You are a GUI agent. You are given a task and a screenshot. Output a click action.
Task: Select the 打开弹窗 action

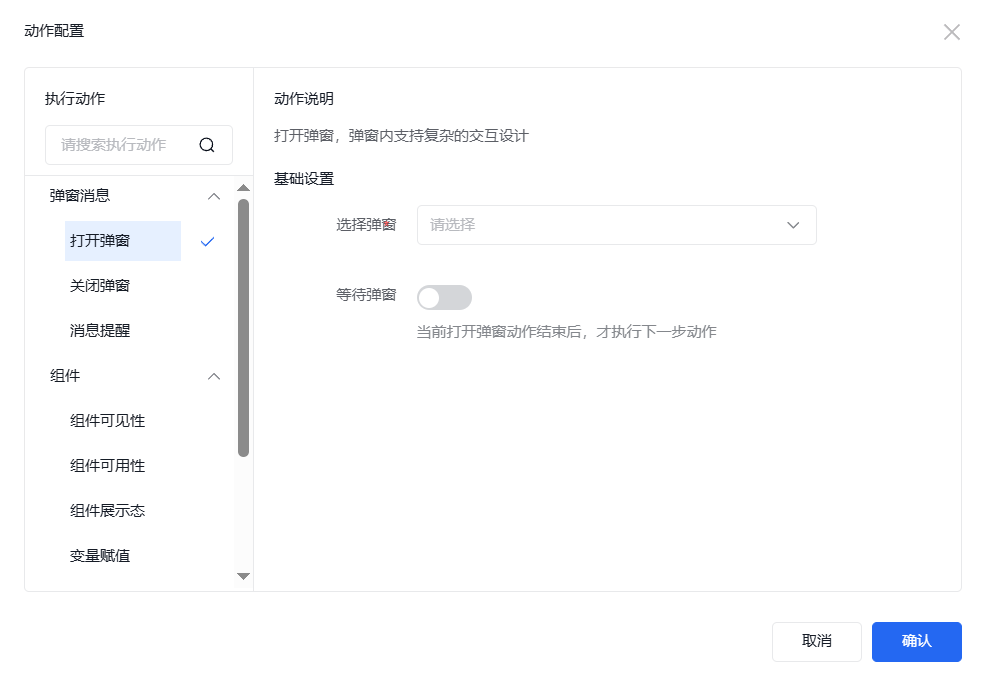coord(123,241)
